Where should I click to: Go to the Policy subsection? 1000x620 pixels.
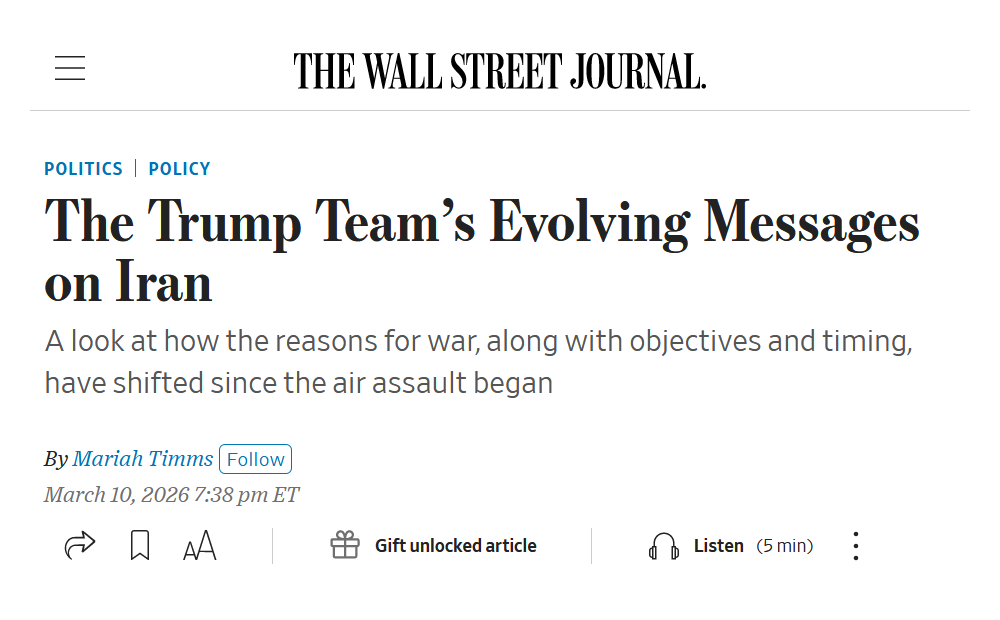pos(179,169)
